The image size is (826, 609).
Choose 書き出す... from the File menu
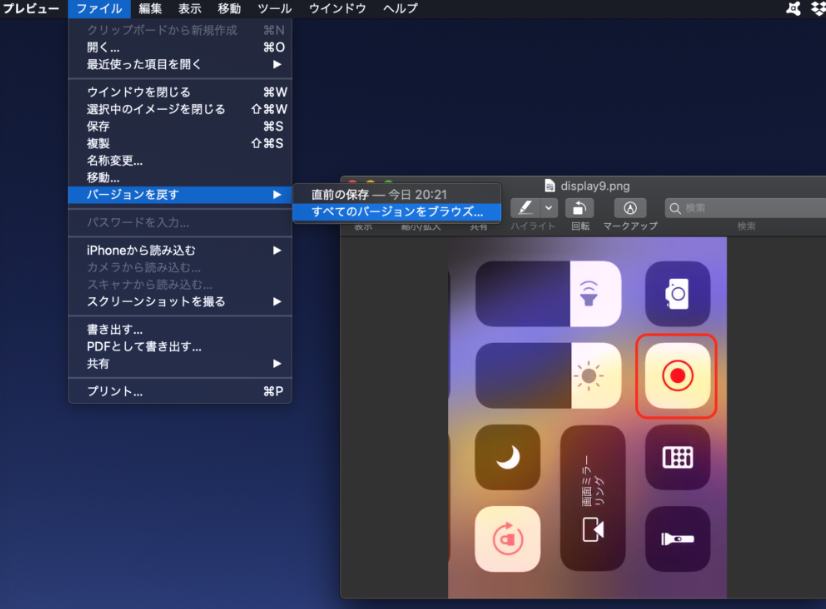pyautogui.click(x=180, y=330)
